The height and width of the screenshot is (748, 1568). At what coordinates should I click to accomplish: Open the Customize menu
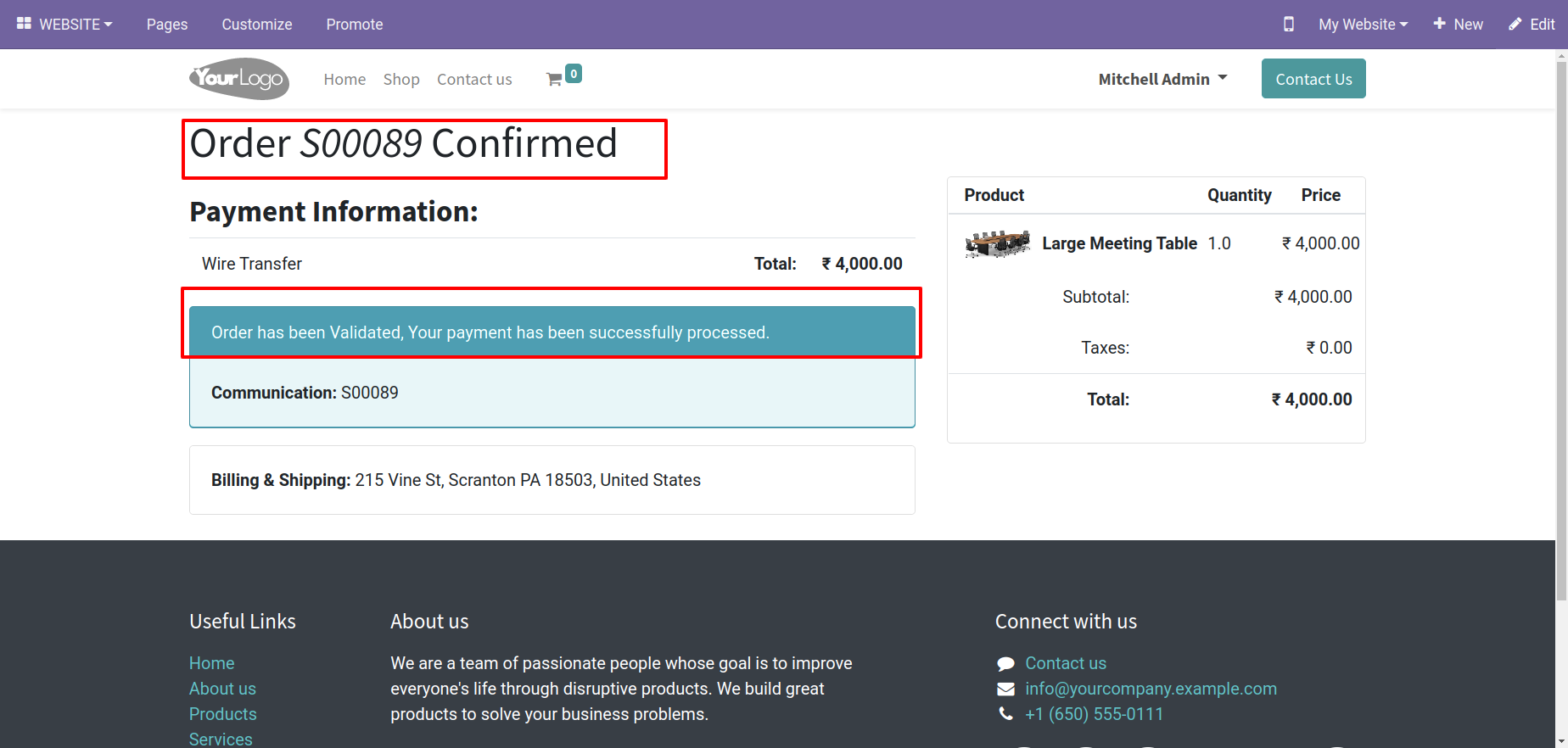point(257,25)
